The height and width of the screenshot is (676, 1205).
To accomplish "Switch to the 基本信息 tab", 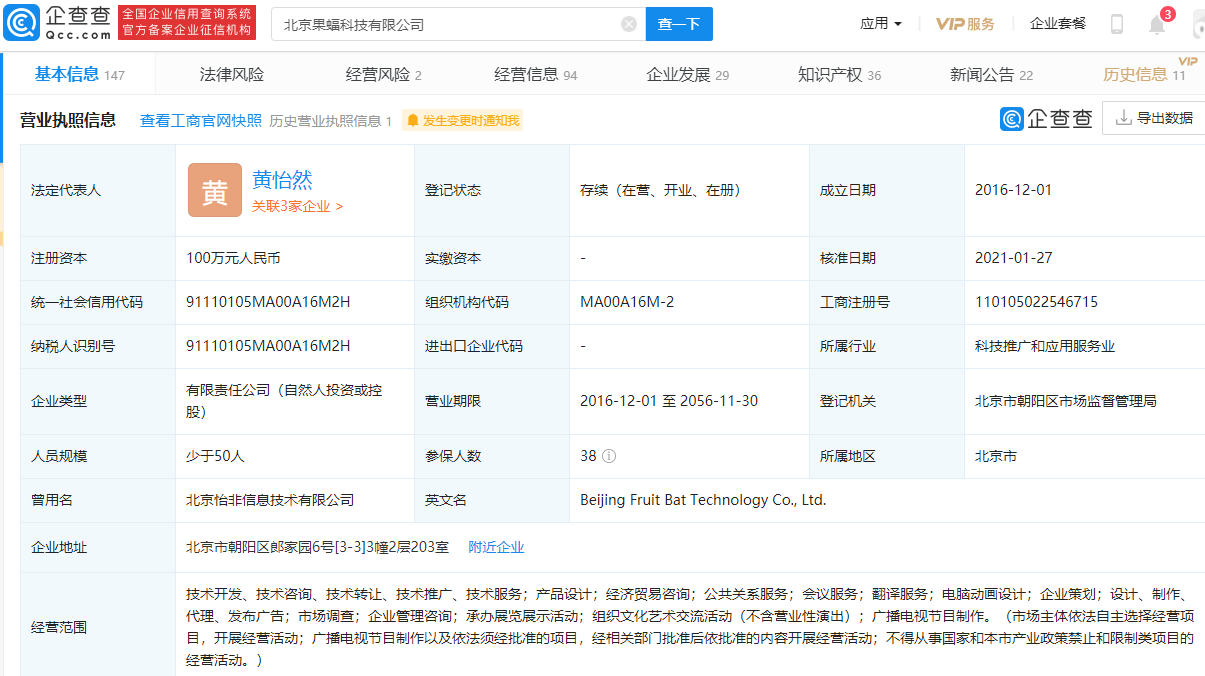I will pyautogui.click(x=80, y=74).
